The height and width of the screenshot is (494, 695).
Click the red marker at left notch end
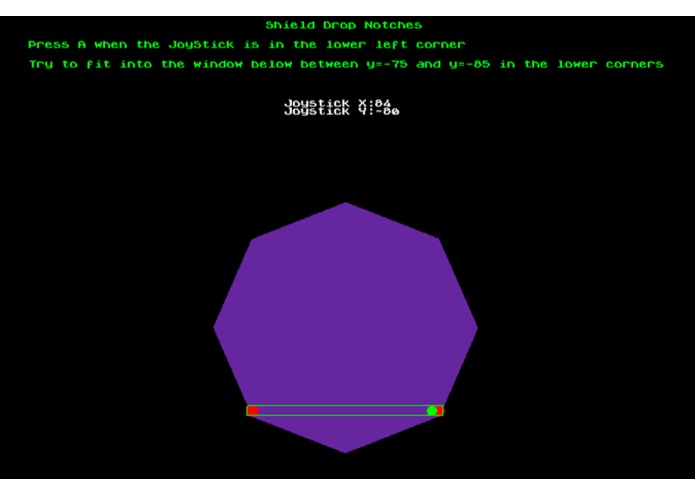click(x=253, y=410)
